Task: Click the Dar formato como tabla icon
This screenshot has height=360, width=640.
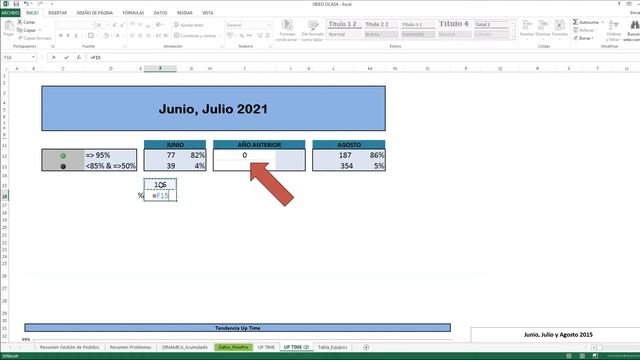Action: click(313, 25)
